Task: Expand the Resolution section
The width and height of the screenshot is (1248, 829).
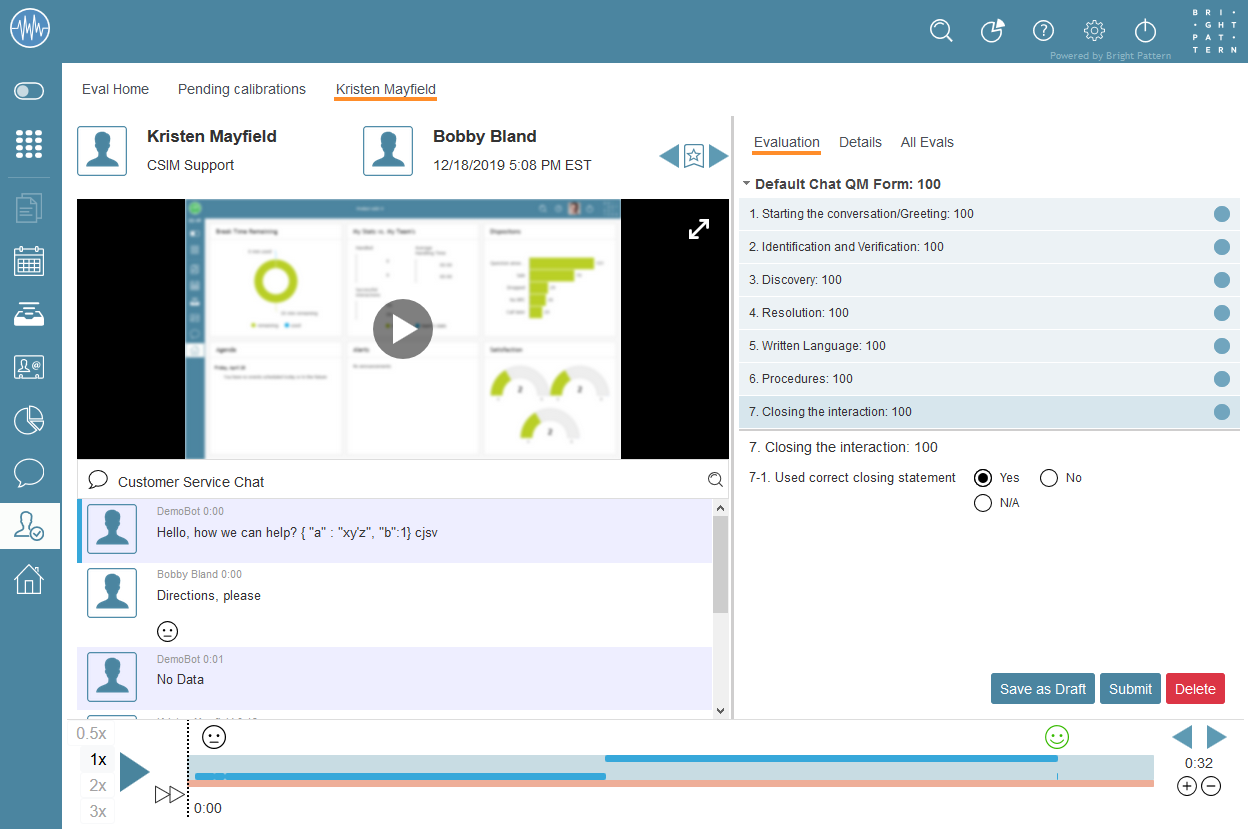Action: tap(990, 313)
